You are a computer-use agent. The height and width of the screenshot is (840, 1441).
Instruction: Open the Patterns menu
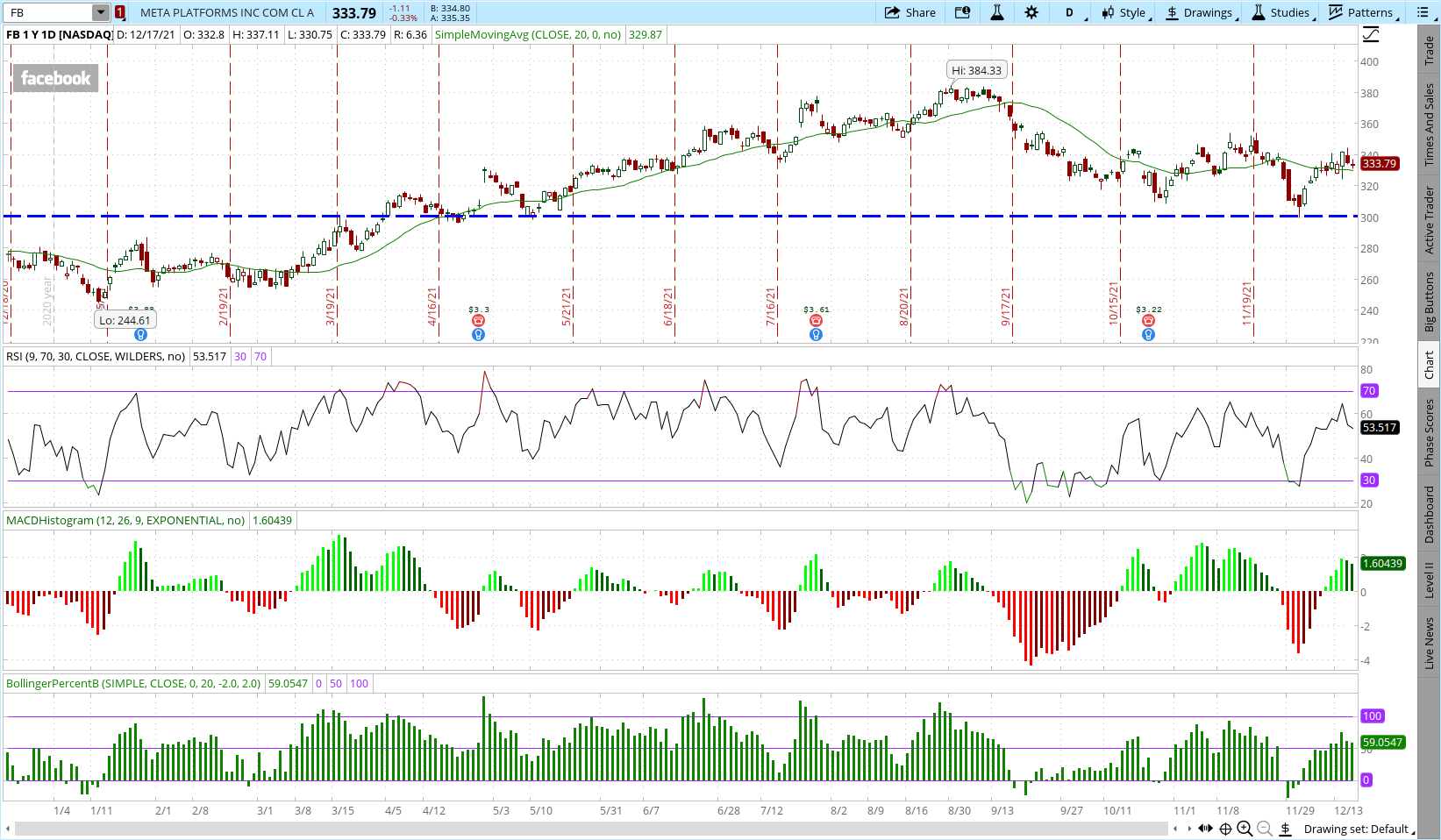(x=1364, y=12)
